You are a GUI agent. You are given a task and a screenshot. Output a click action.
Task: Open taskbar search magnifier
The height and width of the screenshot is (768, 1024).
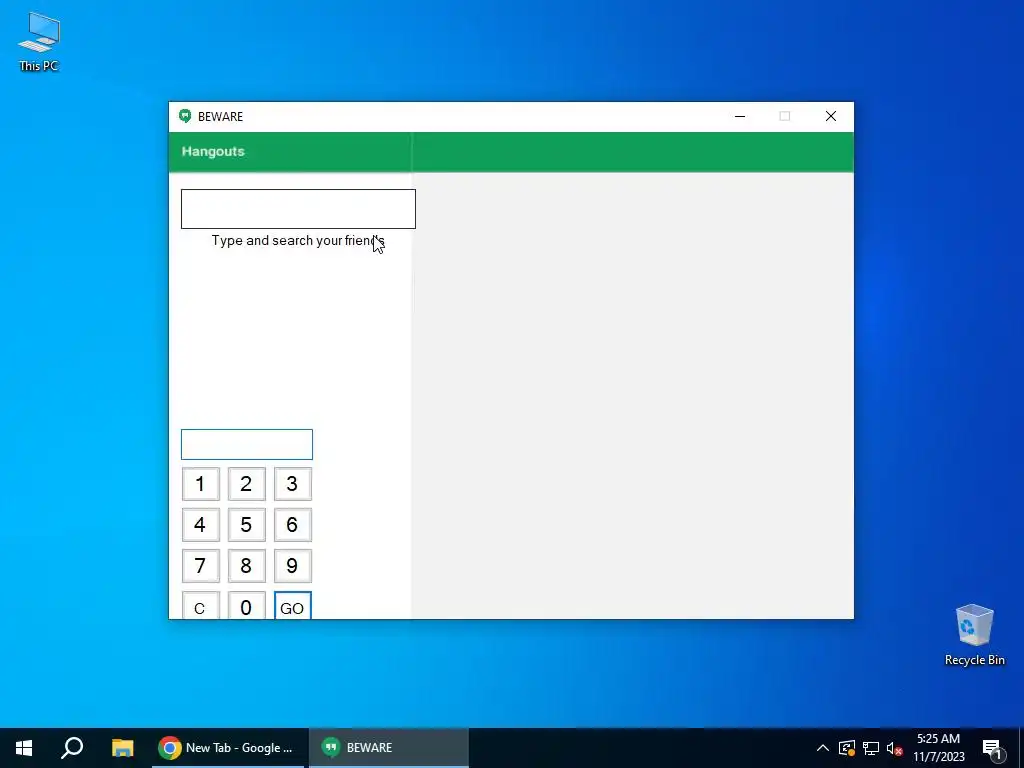72,748
